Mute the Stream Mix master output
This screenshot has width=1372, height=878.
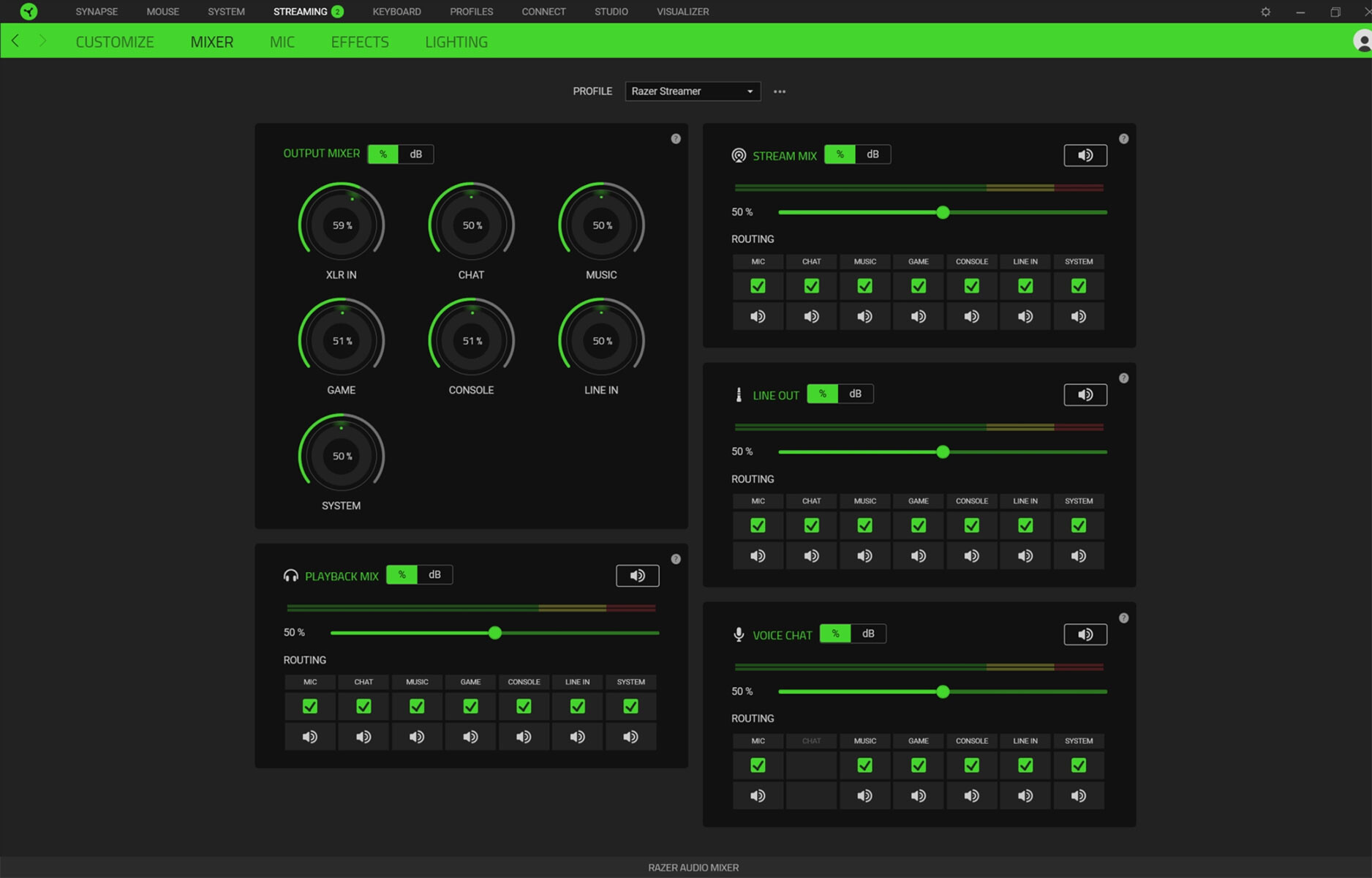[x=1085, y=155]
